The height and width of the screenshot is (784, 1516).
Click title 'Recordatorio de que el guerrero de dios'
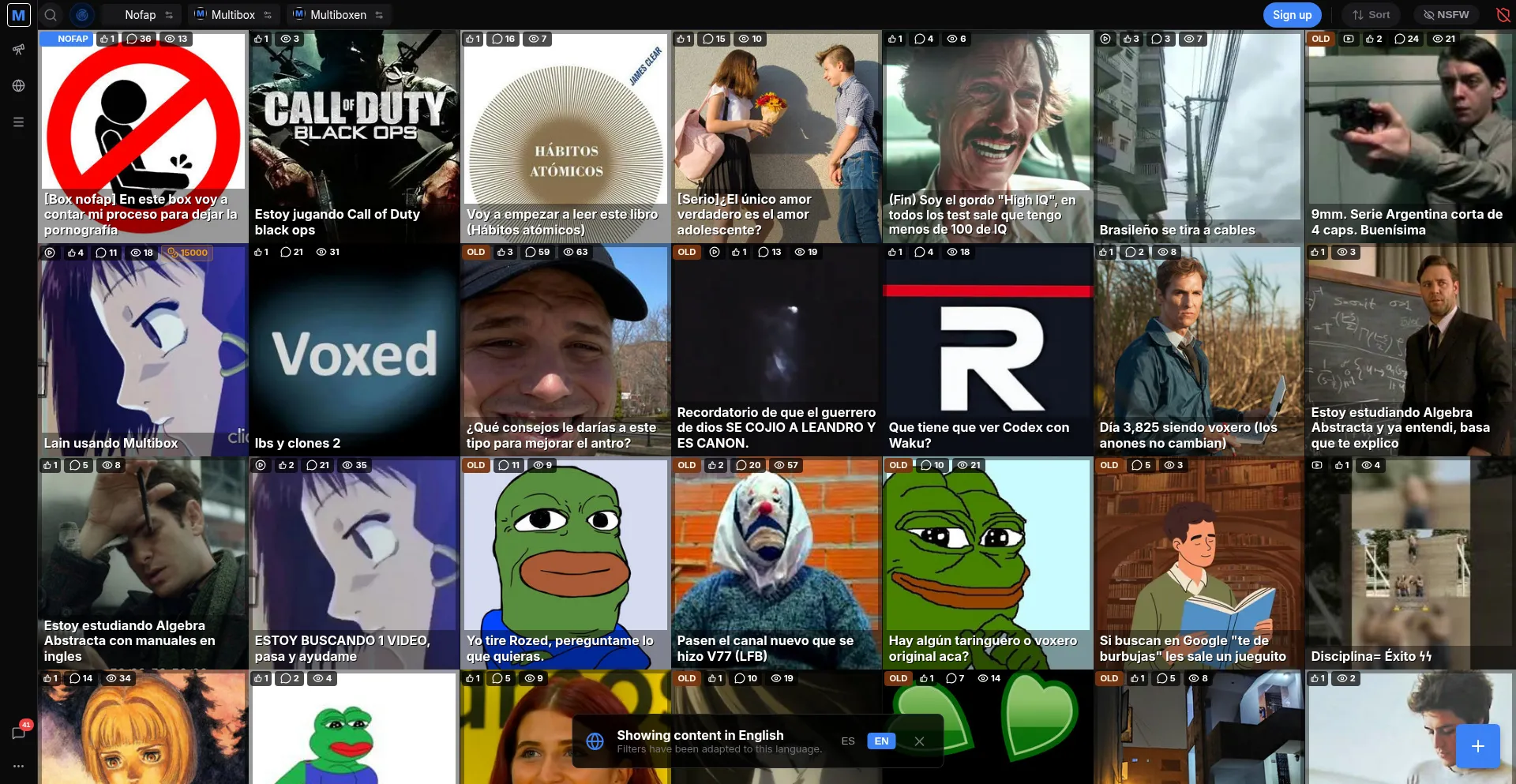click(x=776, y=428)
